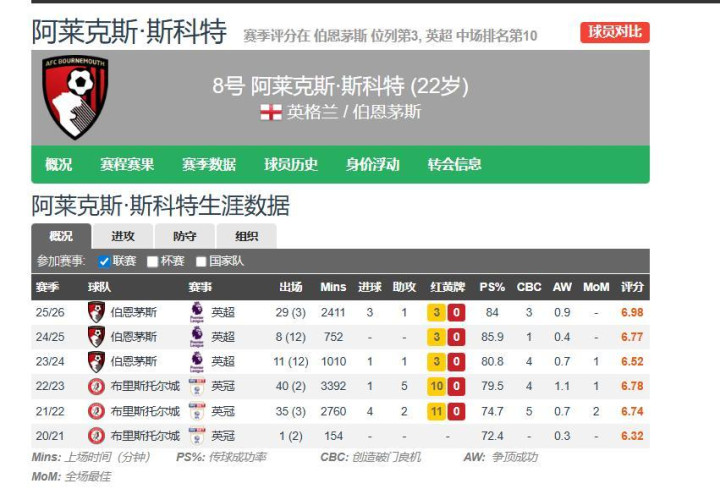This screenshot has width=720, height=500.
Task: Click rating value 6.32
Action: point(632,436)
